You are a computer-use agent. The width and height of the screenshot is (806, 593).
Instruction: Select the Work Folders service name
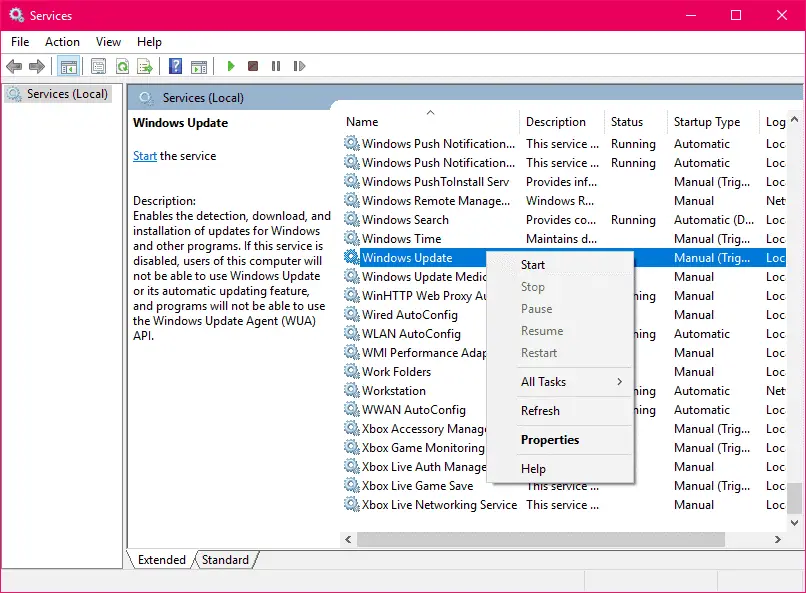click(x=396, y=372)
